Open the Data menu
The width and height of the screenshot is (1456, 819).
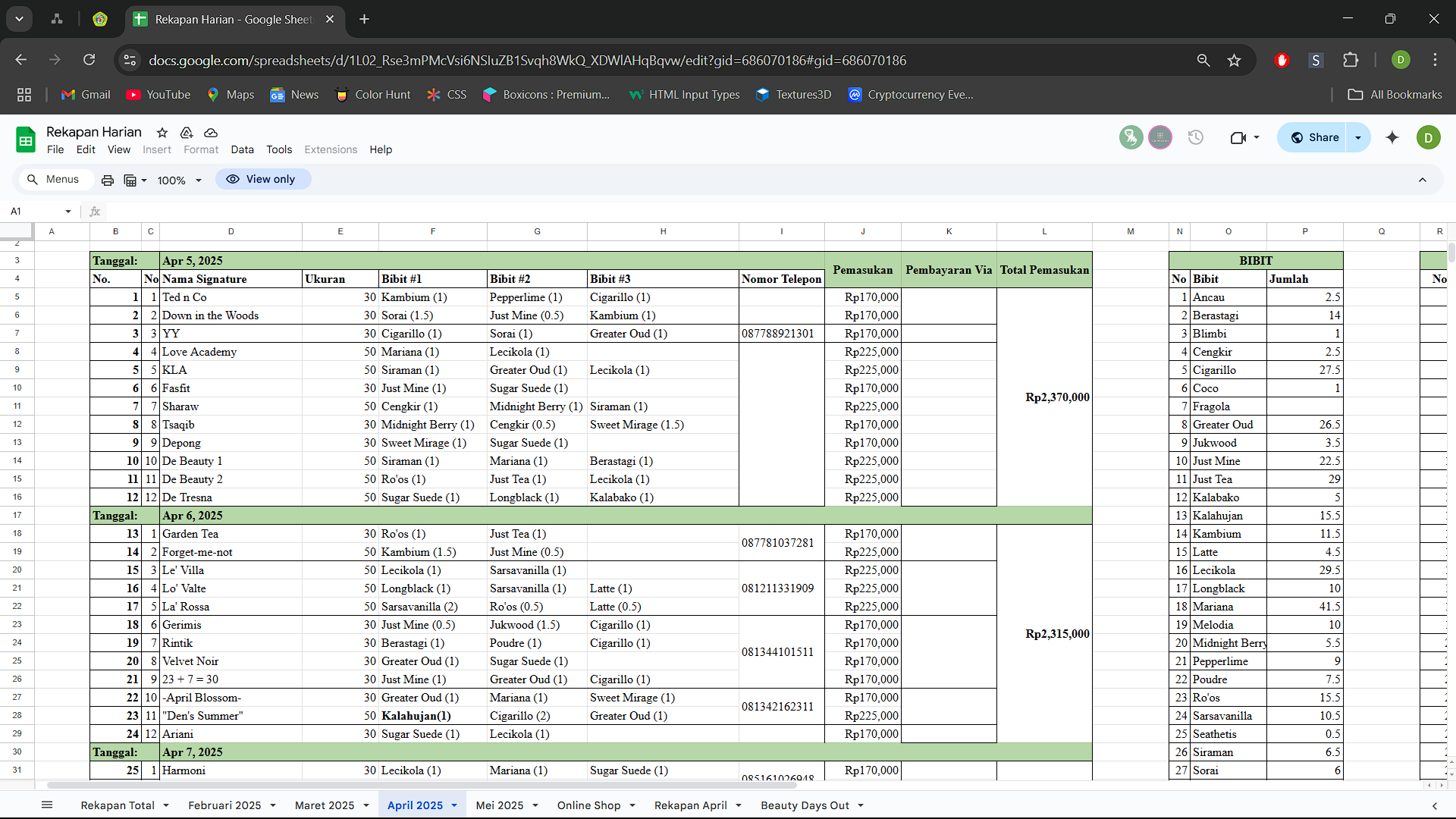click(x=242, y=150)
